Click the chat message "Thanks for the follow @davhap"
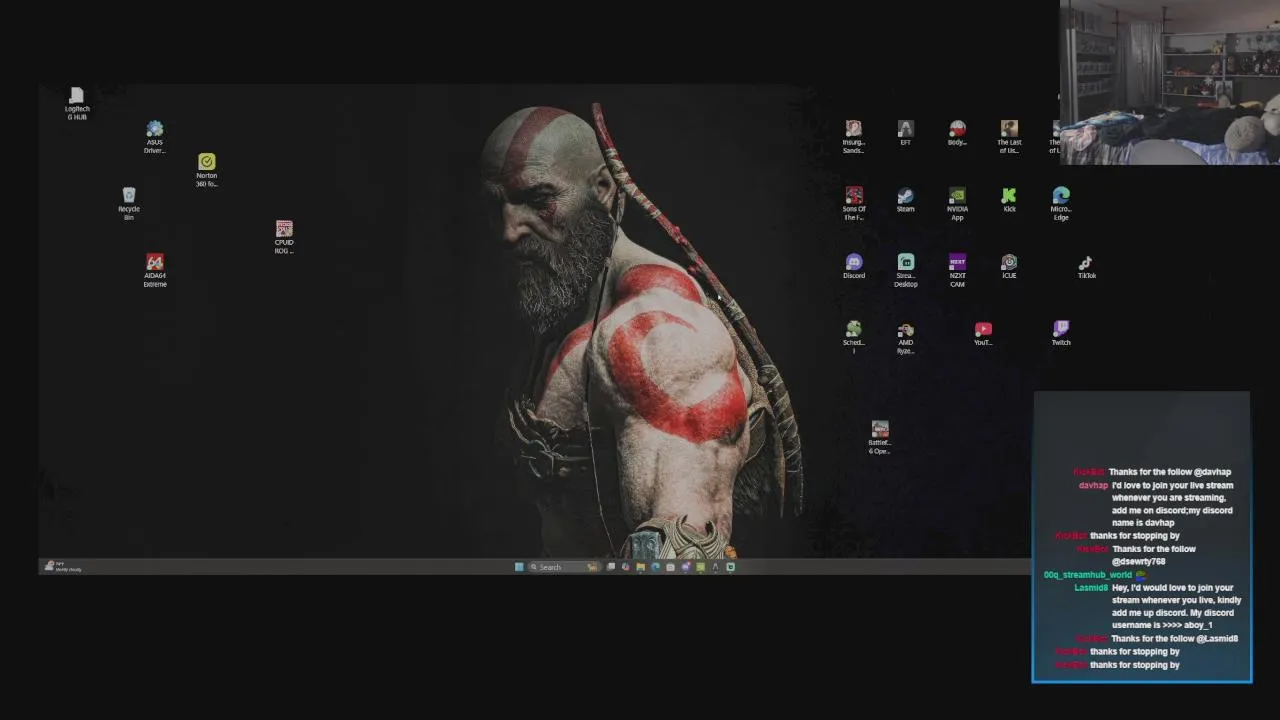 point(1169,472)
